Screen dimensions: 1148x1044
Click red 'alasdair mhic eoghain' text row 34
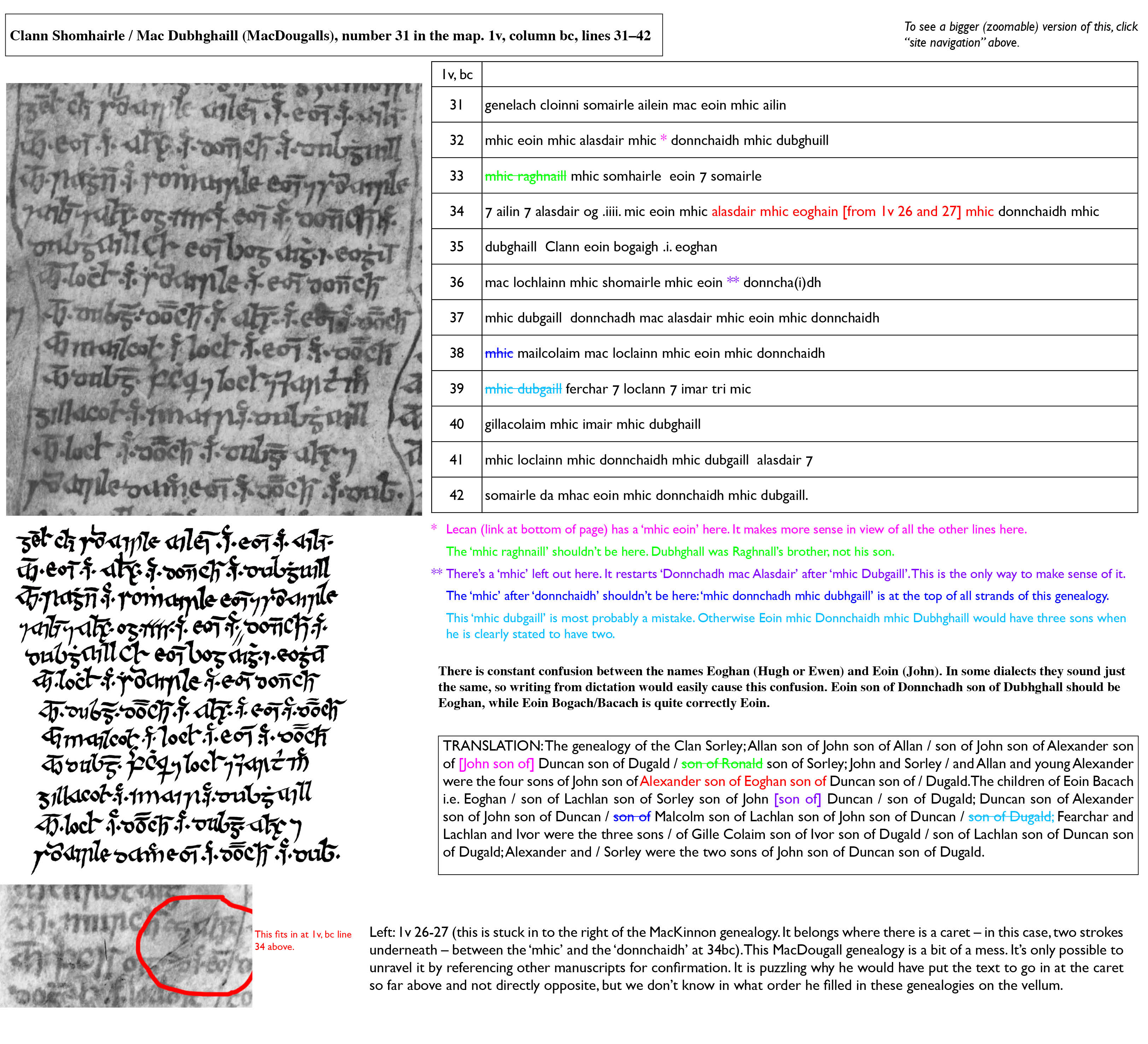click(774, 211)
